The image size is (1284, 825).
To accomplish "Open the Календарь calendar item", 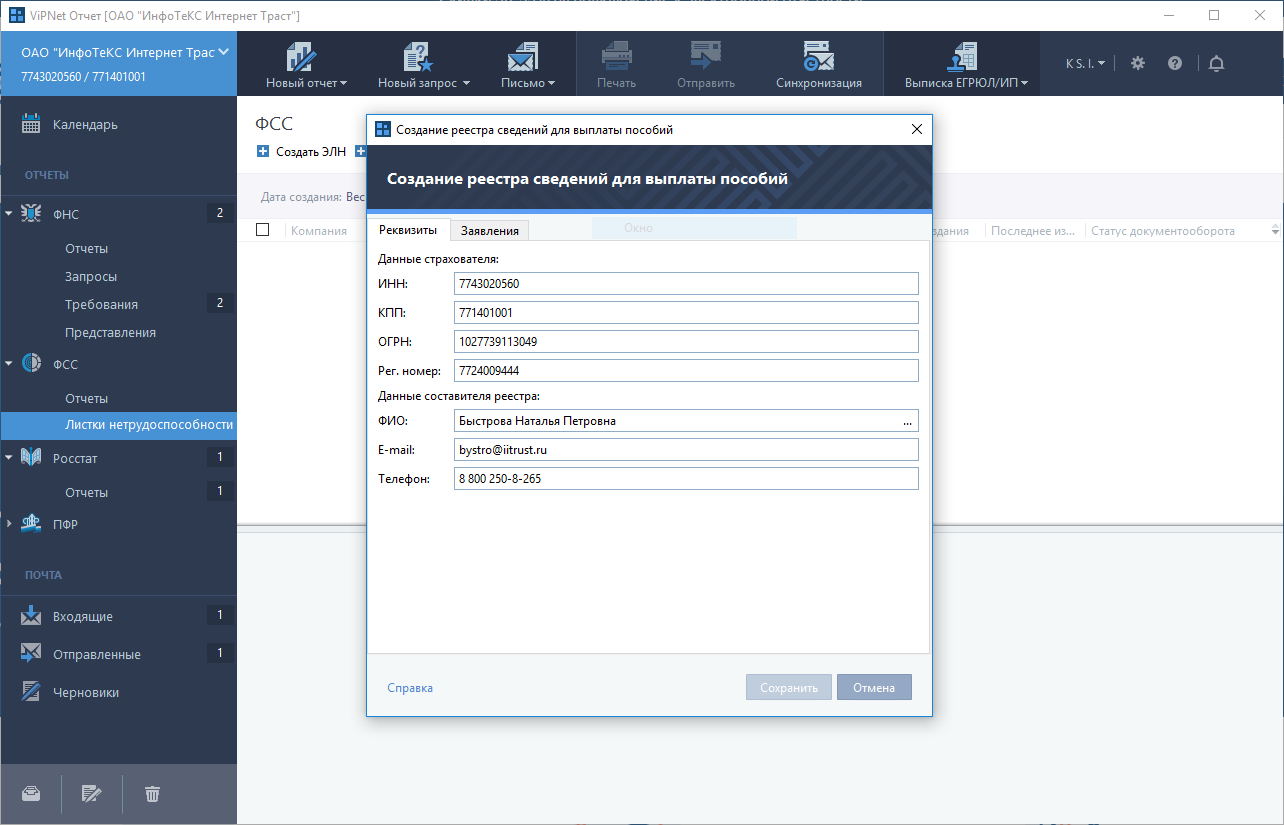I will (x=85, y=125).
